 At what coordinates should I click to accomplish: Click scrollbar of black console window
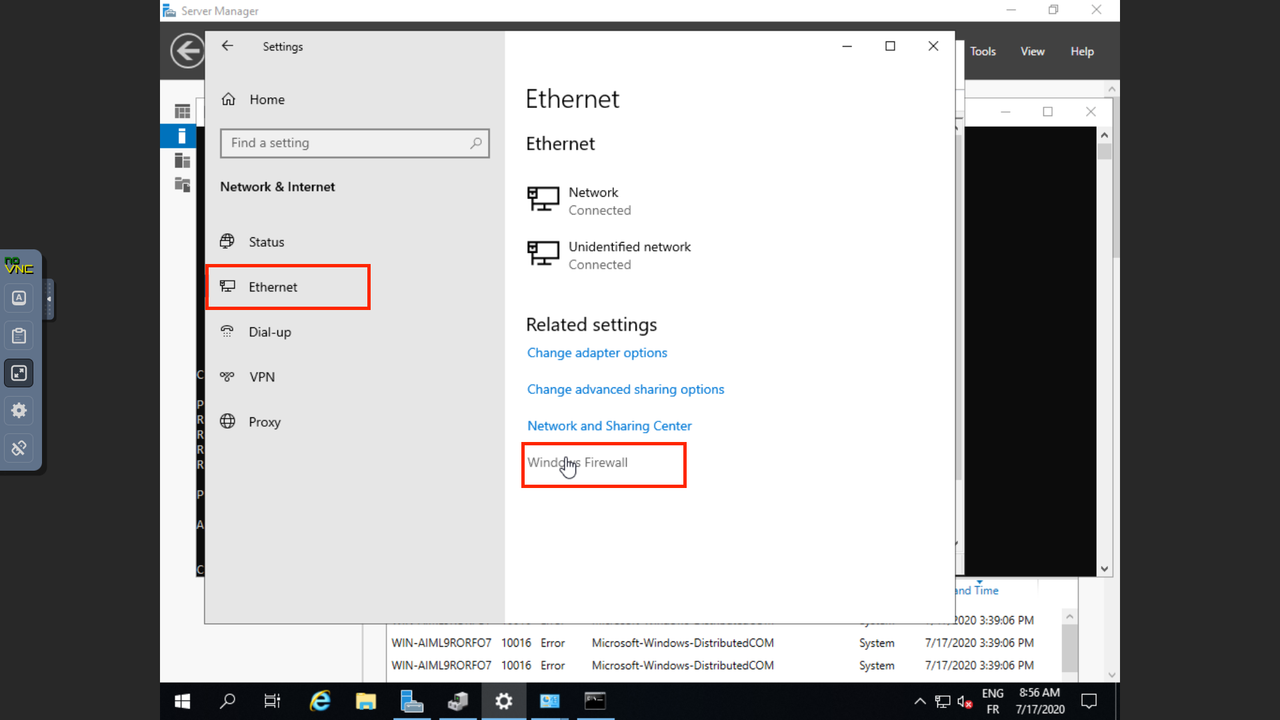(1104, 350)
